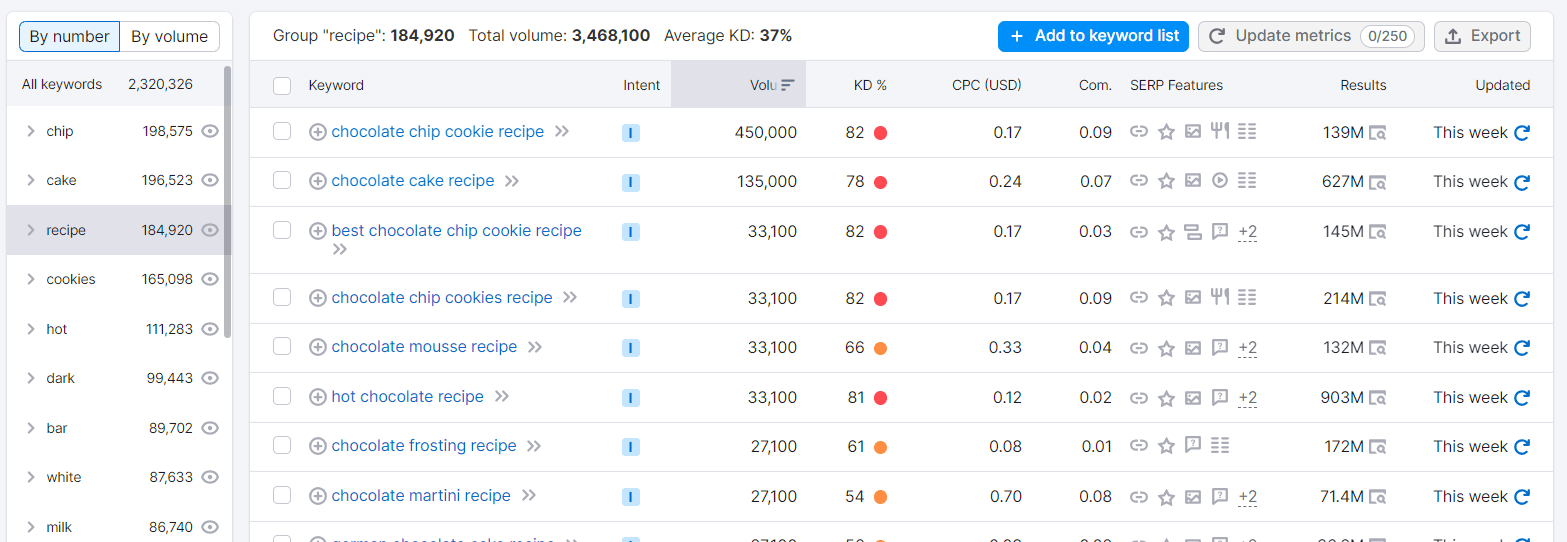This screenshot has width=1567, height=542.
Task: Select the milk keyword group
Action: pyautogui.click(x=115, y=526)
